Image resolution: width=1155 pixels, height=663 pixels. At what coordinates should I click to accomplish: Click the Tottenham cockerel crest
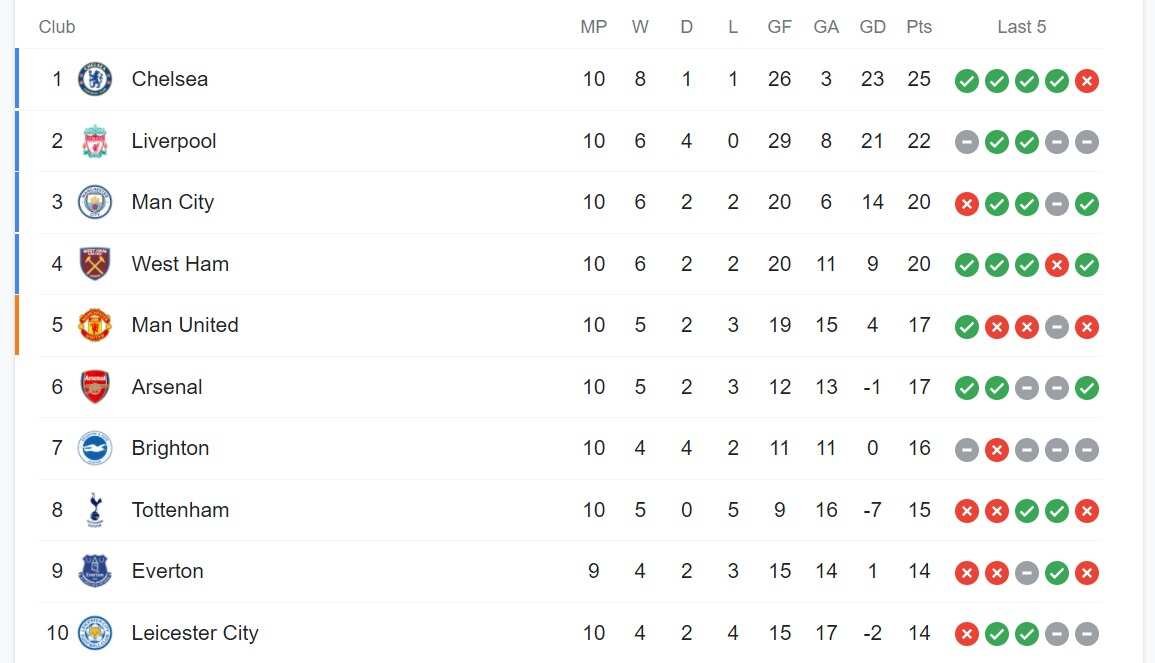94,510
